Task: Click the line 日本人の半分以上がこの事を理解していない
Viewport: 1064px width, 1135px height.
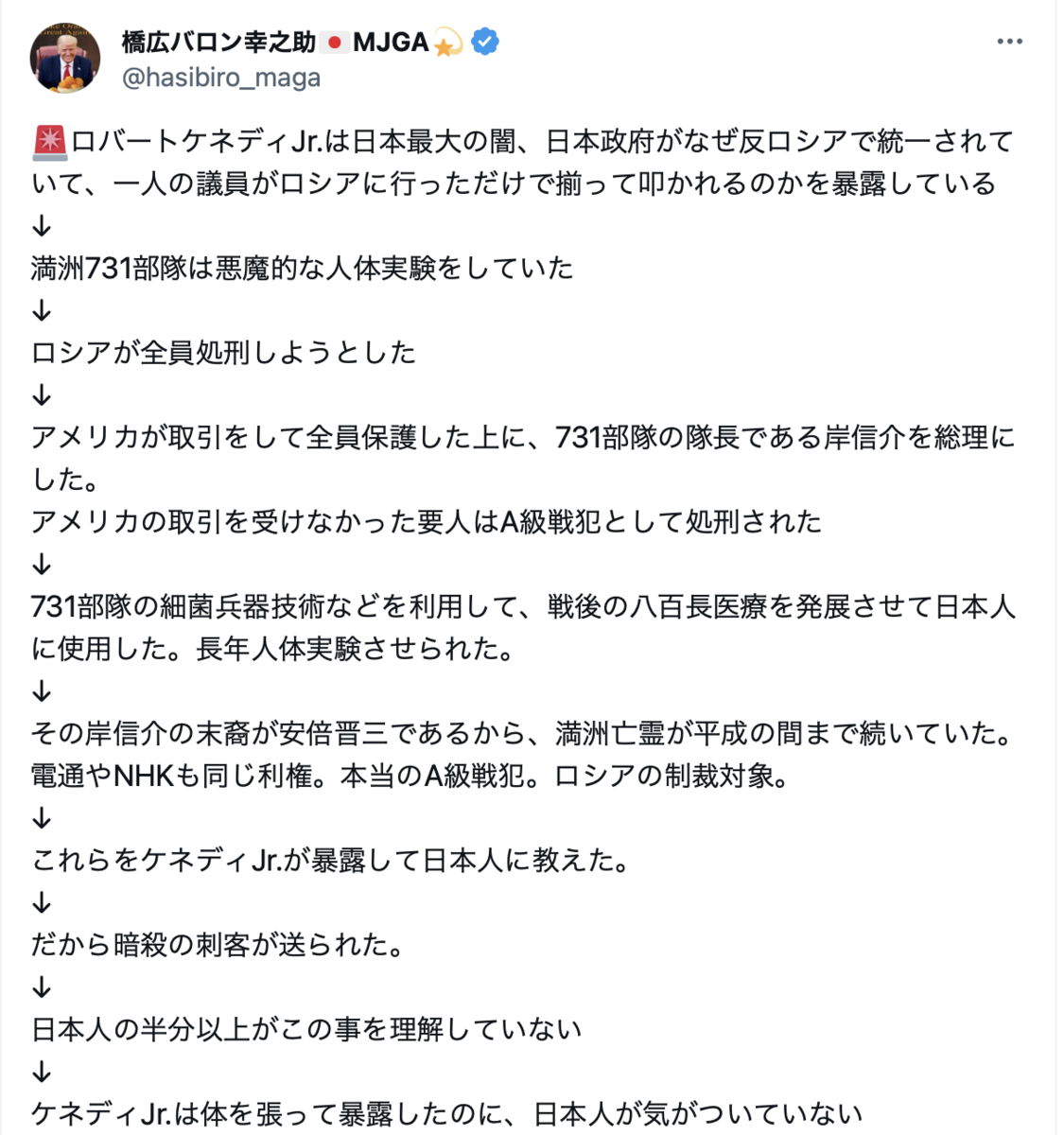Action: point(306,1029)
